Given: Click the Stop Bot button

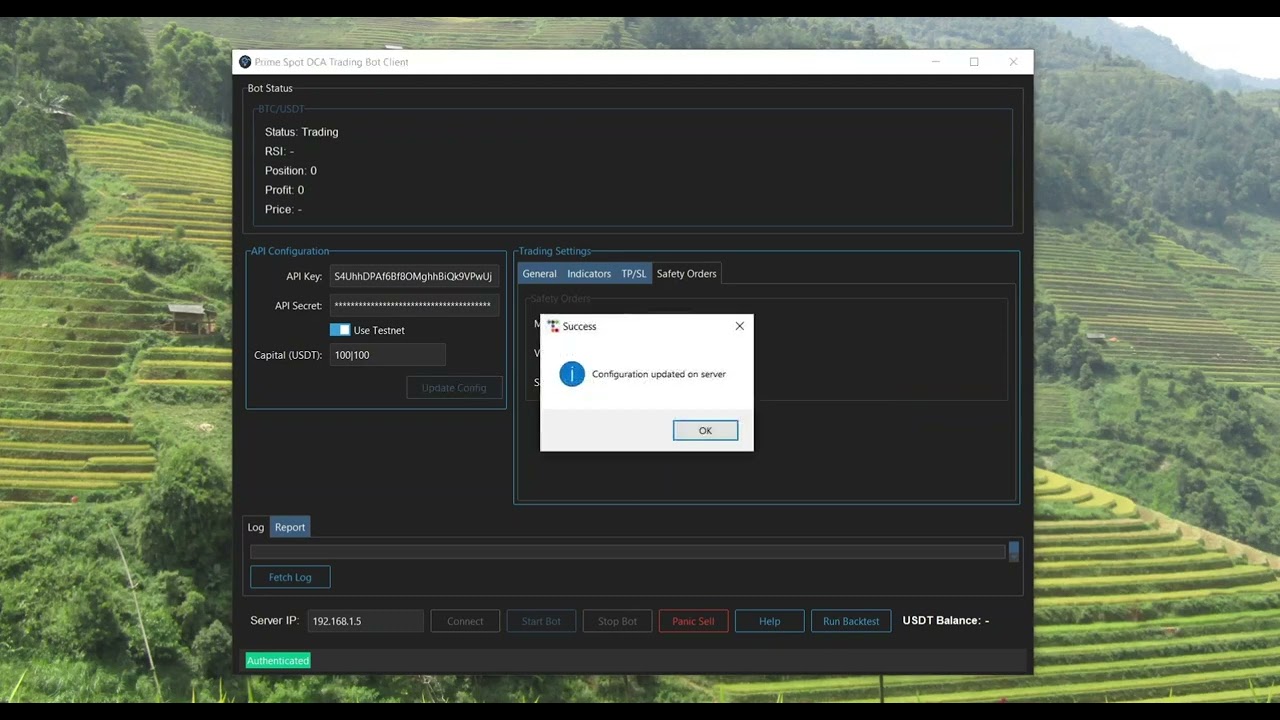Looking at the screenshot, I should (617, 621).
